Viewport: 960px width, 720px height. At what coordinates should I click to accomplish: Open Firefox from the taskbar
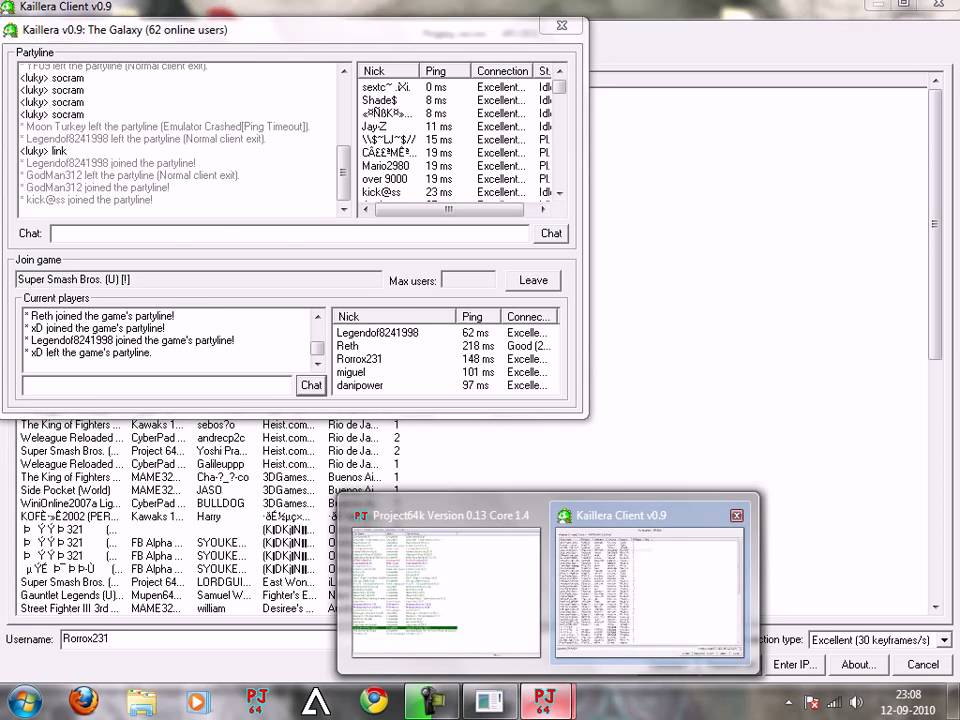pos(83,702)
